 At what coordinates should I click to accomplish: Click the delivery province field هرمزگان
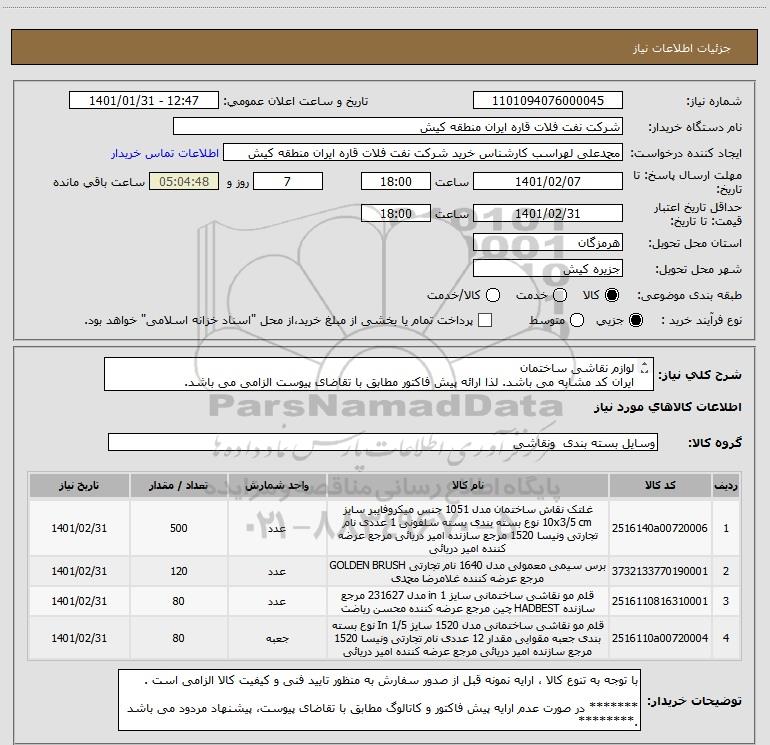point(548,243)
